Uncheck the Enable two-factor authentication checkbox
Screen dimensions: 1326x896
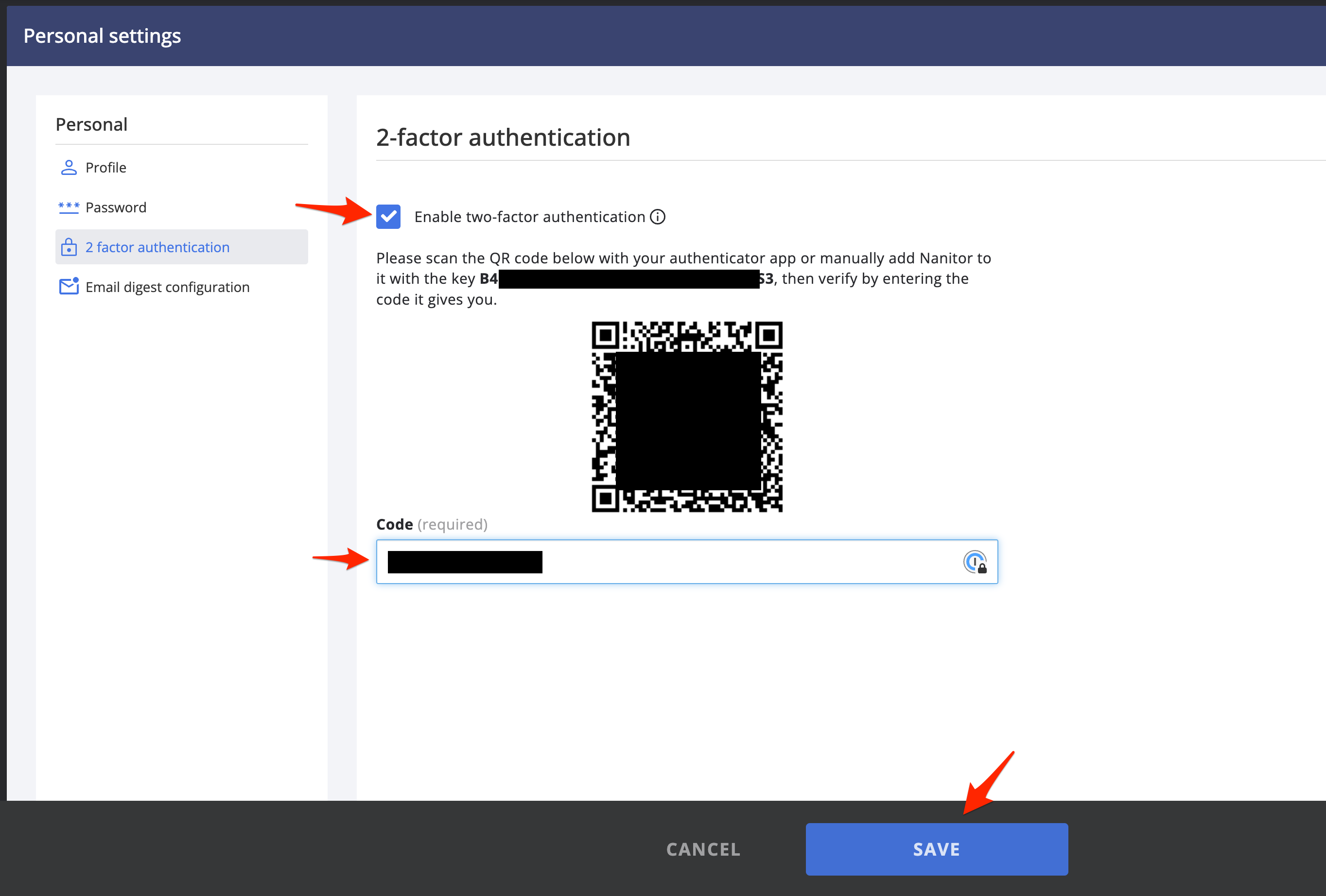(388, 217)
